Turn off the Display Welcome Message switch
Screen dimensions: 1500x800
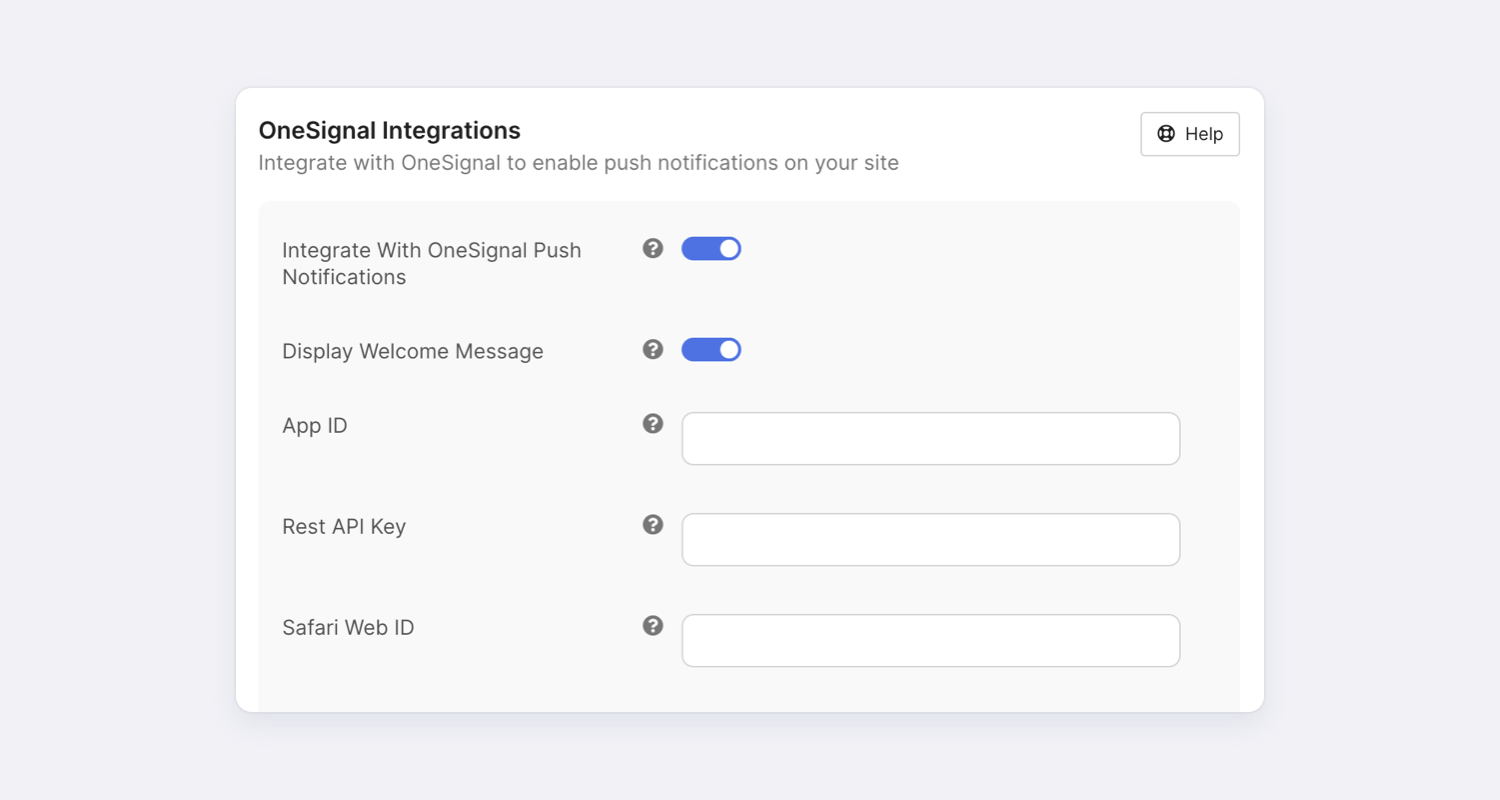711,350
